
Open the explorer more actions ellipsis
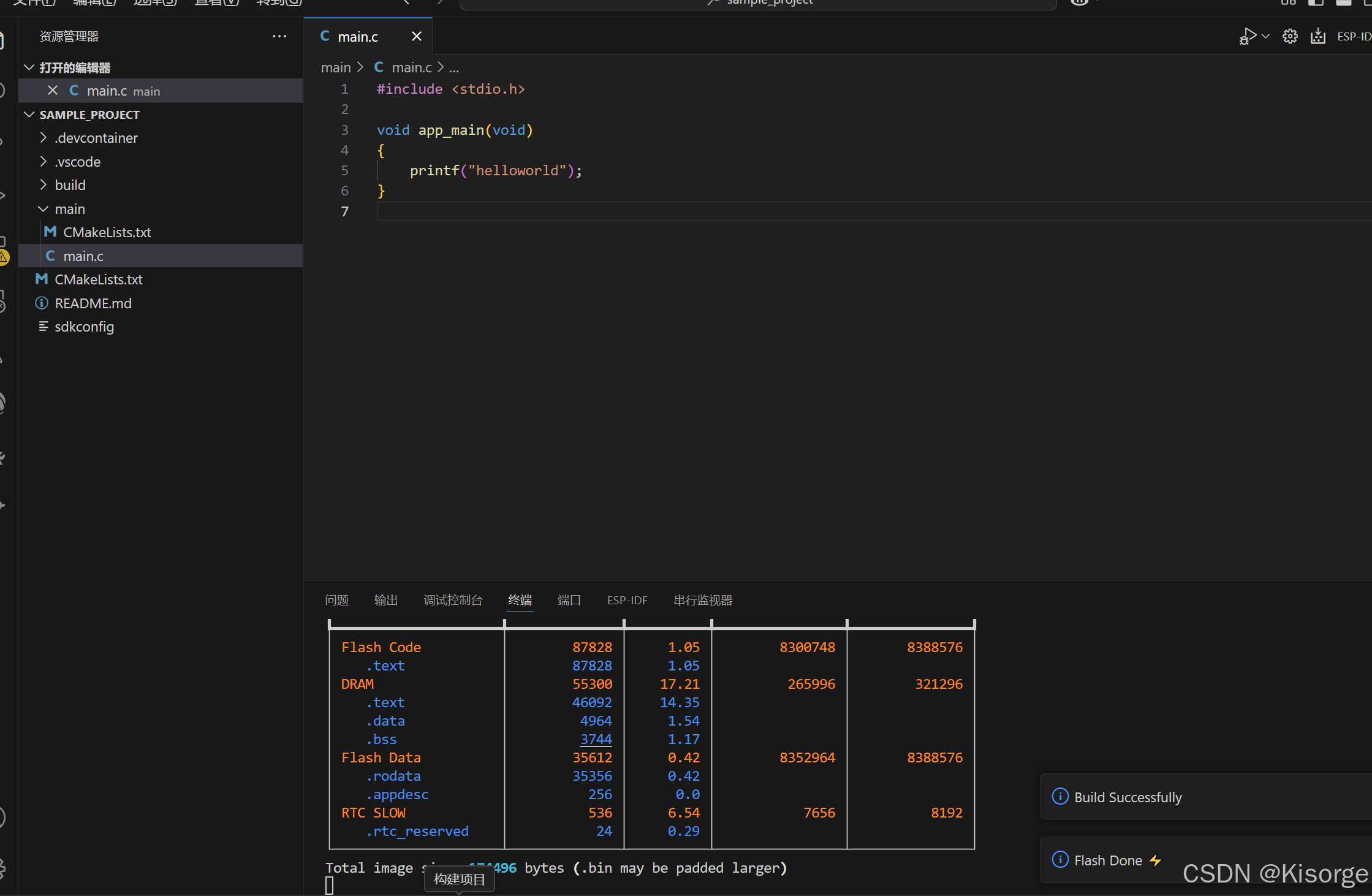[279, 36]
